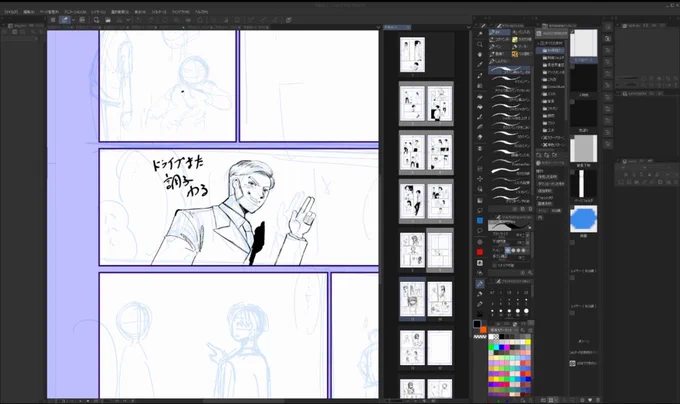
Task: Toggle the checkbox in tool property palette
Action: (495, 265)
